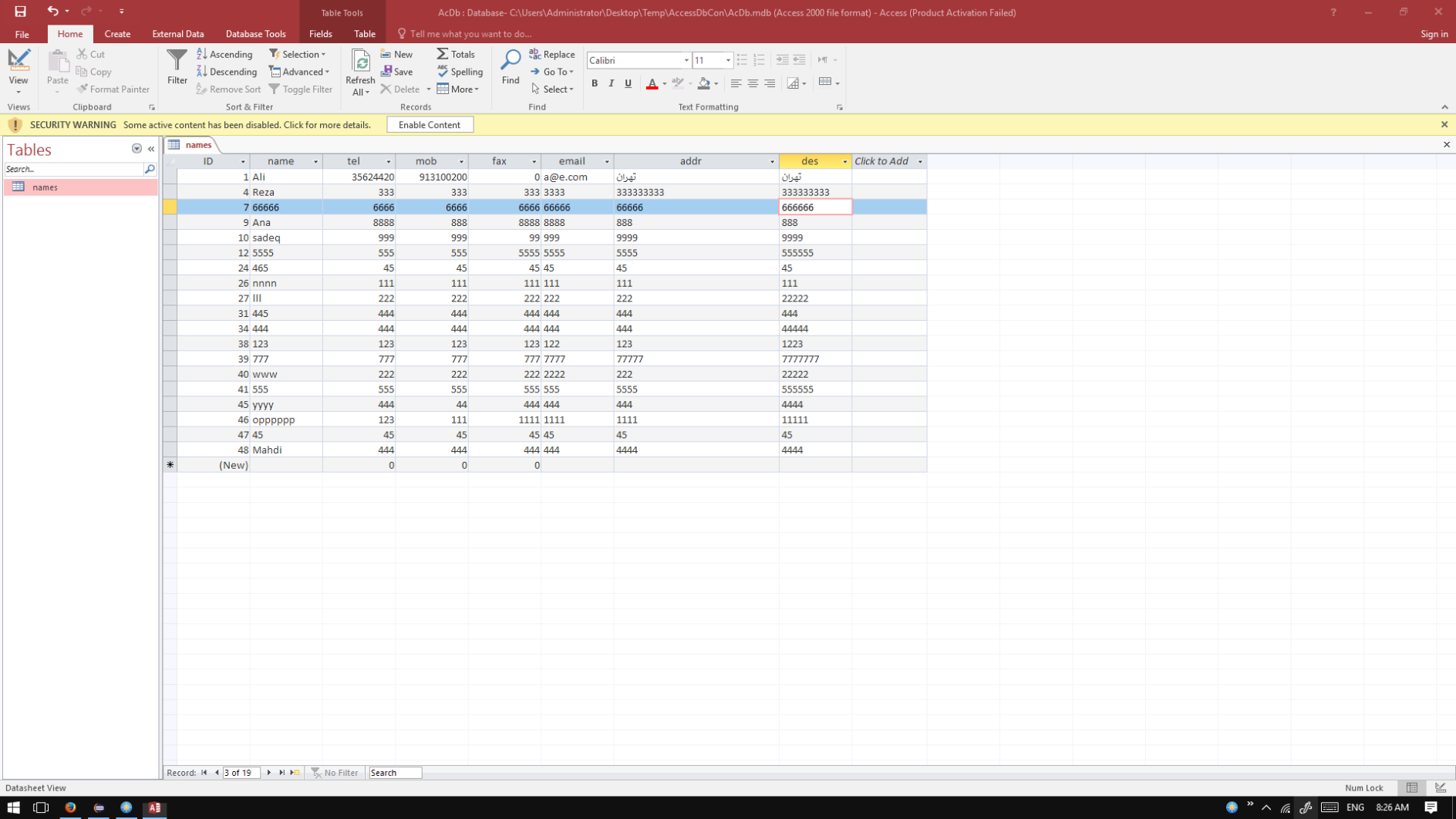Click the Tell me what you want box
The height and width of the screenshot is (819, 1456).
tap(470, 34)
